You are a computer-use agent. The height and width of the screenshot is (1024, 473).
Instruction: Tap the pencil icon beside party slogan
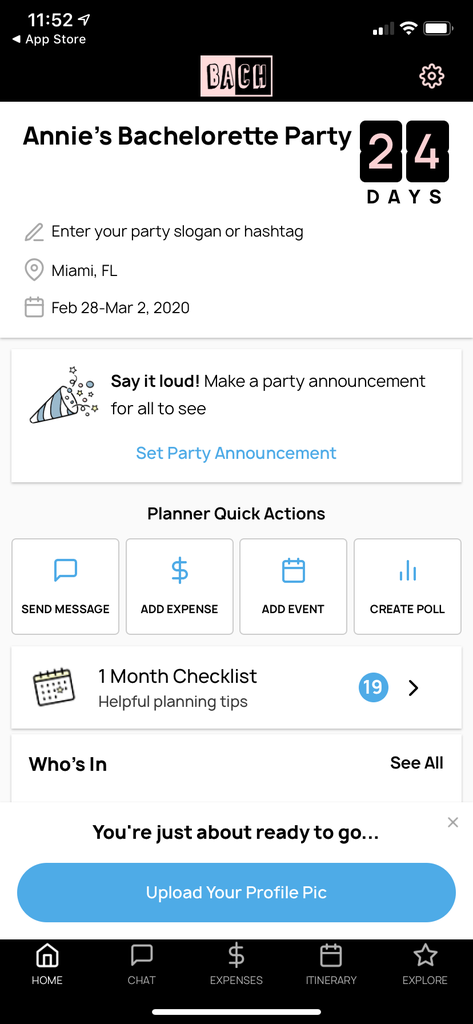tap(34, 232)
